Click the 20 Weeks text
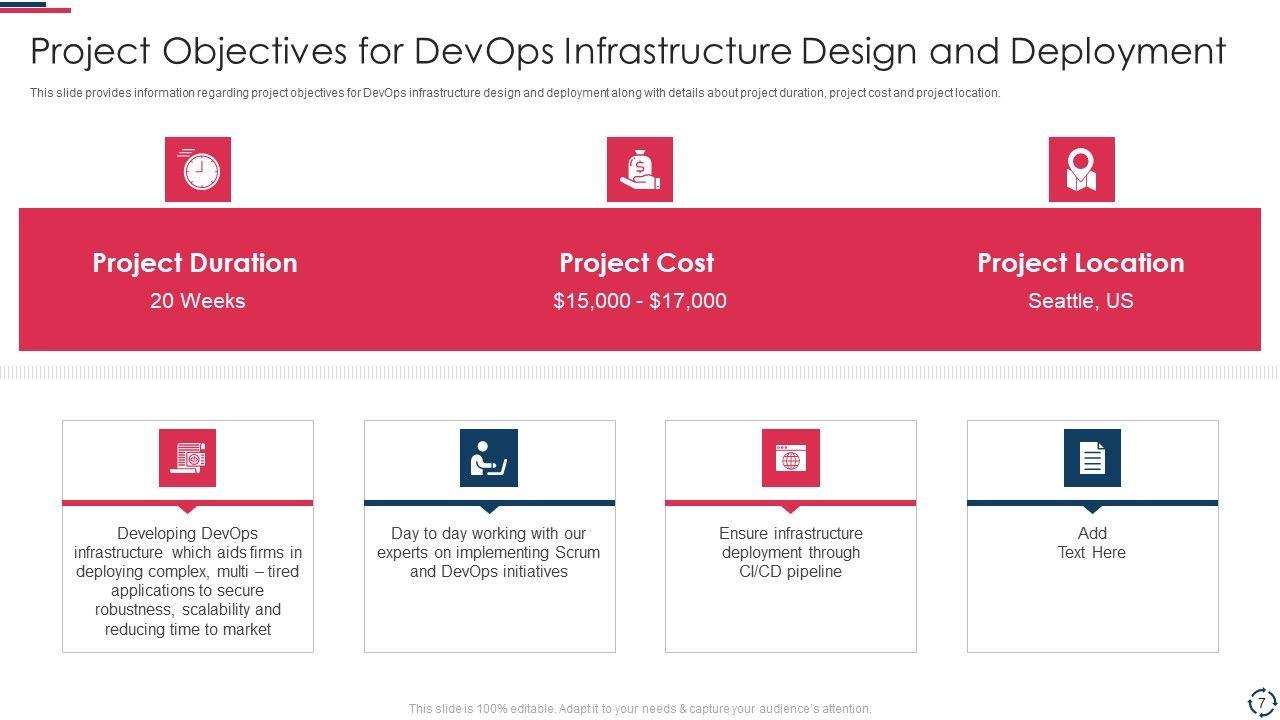 (197, 301)
